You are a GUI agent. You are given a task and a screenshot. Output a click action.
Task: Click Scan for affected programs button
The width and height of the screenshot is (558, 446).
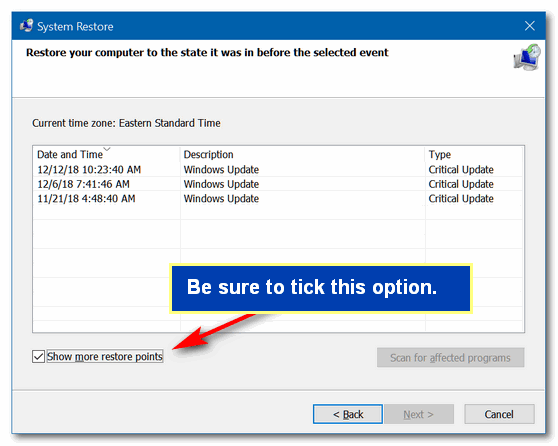450,357
